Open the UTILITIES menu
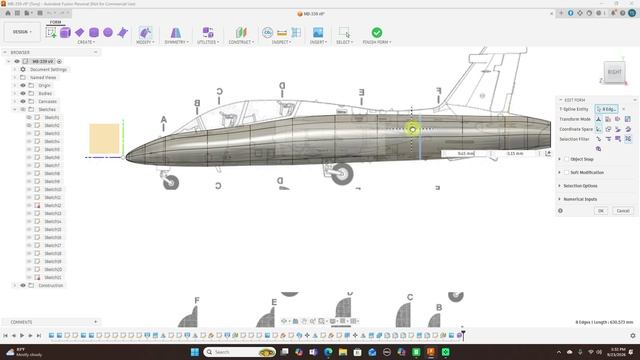Viewport: 640px width, 360px height. pos(208,42)
